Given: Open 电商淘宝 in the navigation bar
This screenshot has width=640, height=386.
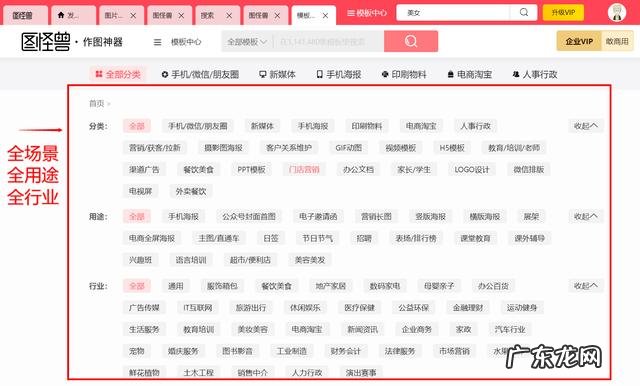Looking at the screenshot, I should click(470, 74).
